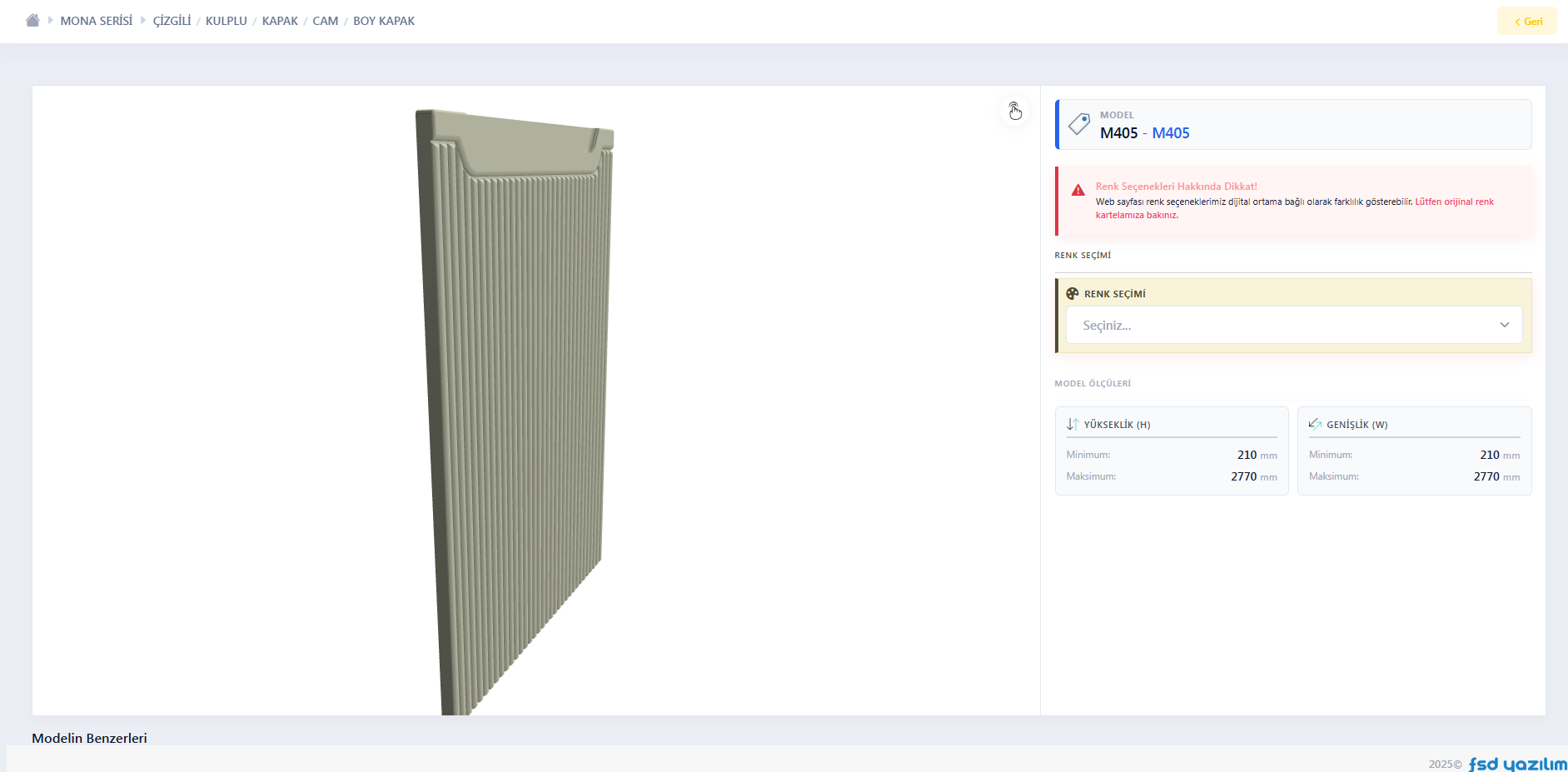The image size is (1568, 772).
Task: Open MONA SERİSİ breadcrumb
Action: coord(97,21)
